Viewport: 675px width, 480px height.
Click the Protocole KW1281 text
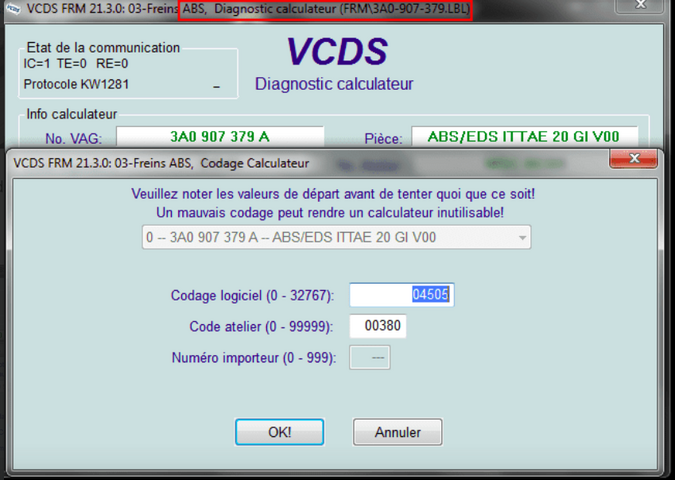tap(76, 84)
